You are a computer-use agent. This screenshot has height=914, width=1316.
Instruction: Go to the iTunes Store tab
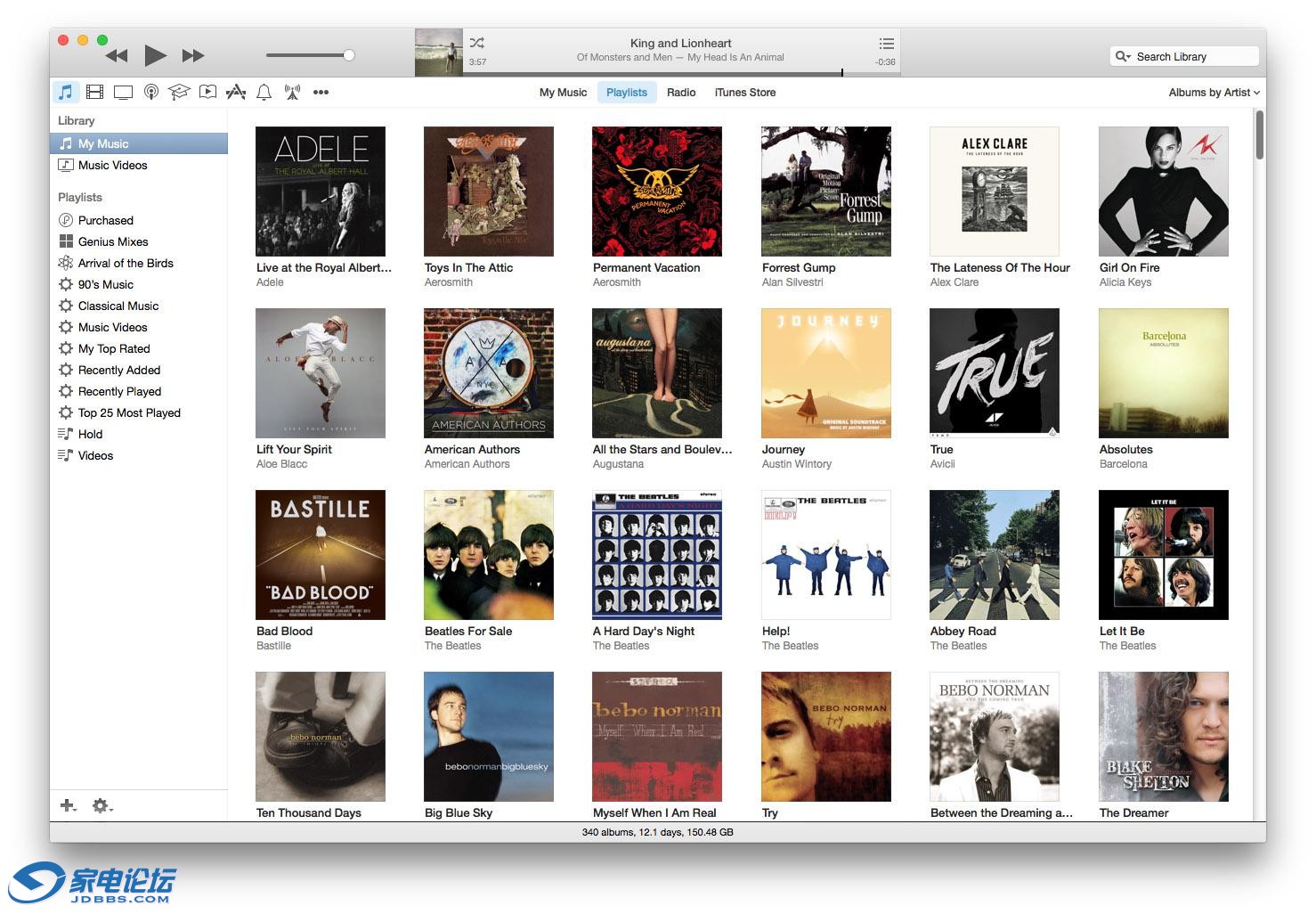tap(745, 92)
